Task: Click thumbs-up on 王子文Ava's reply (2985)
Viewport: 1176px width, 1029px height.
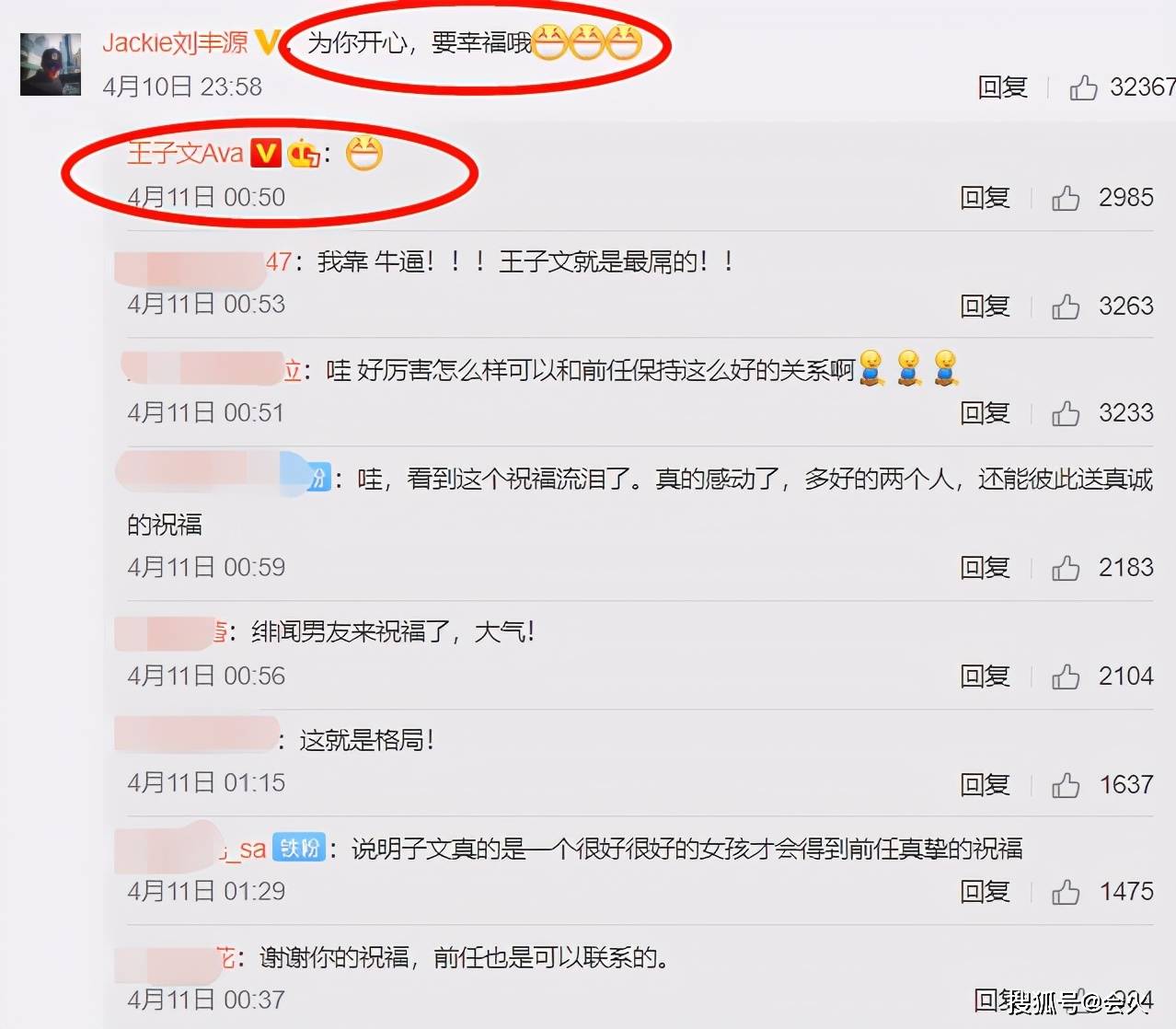Action: (x=1066, y=198)
